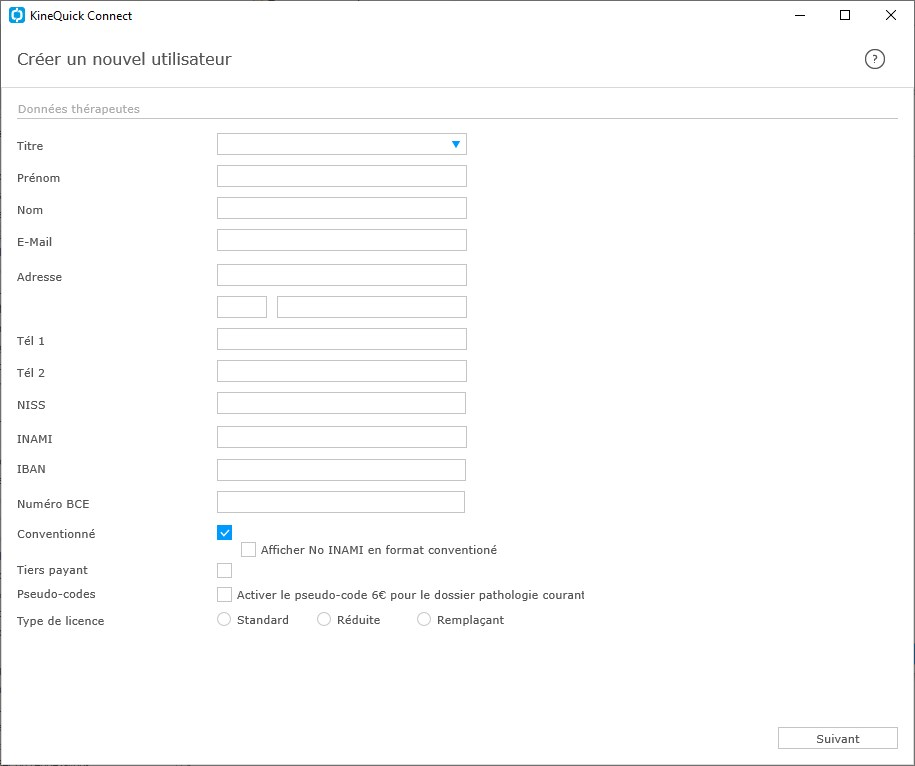Viewport: 915px width, 766px height.
Task: Pick the Remplaçant licence type
Action: tap(424, 619)
